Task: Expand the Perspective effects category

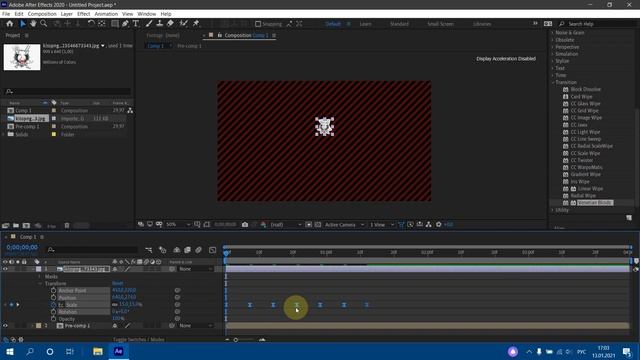Action: coord(553,47)
